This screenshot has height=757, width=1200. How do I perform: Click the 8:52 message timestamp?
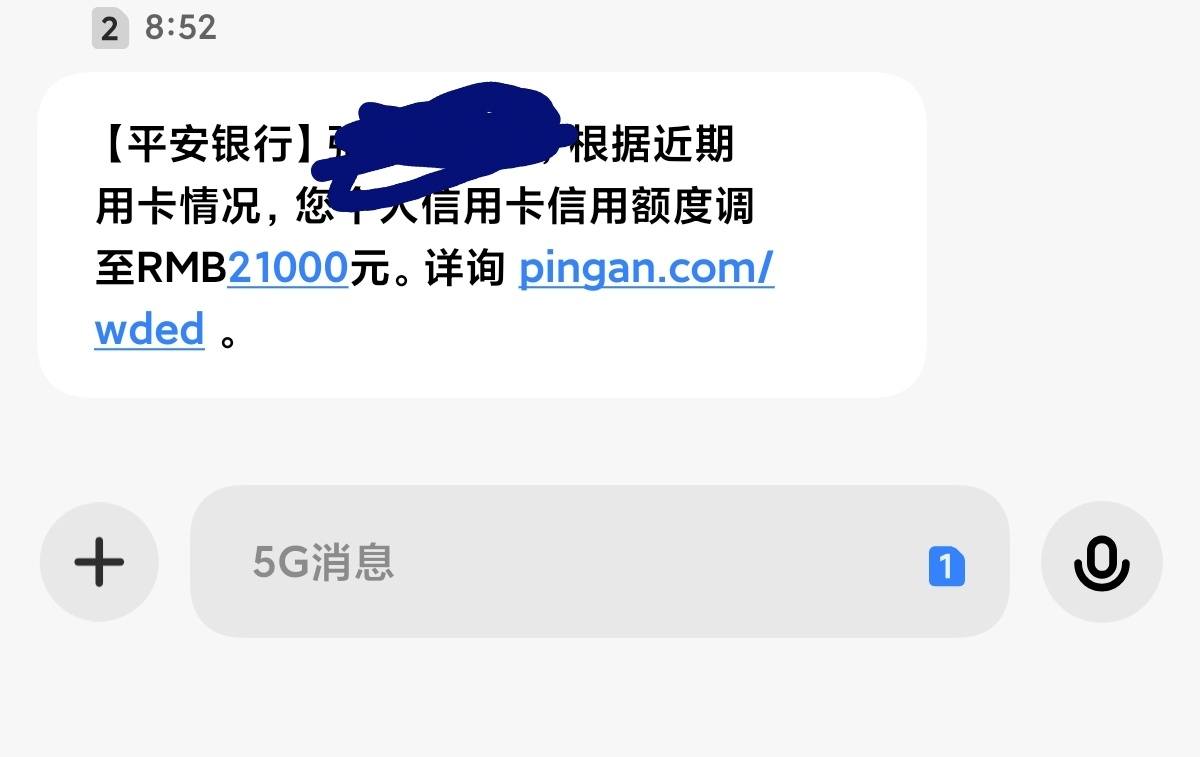coord(181,27)
